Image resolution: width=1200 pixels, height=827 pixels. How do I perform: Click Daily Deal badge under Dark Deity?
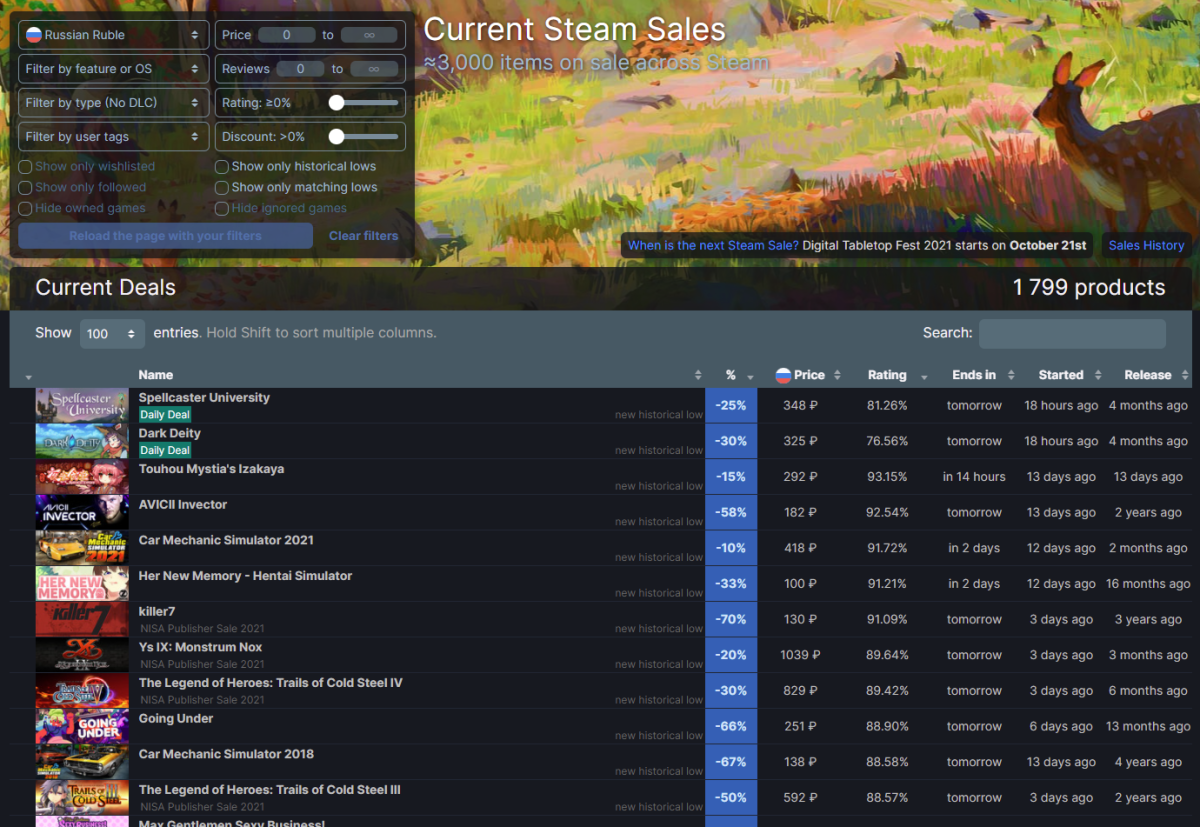(165, 451)
